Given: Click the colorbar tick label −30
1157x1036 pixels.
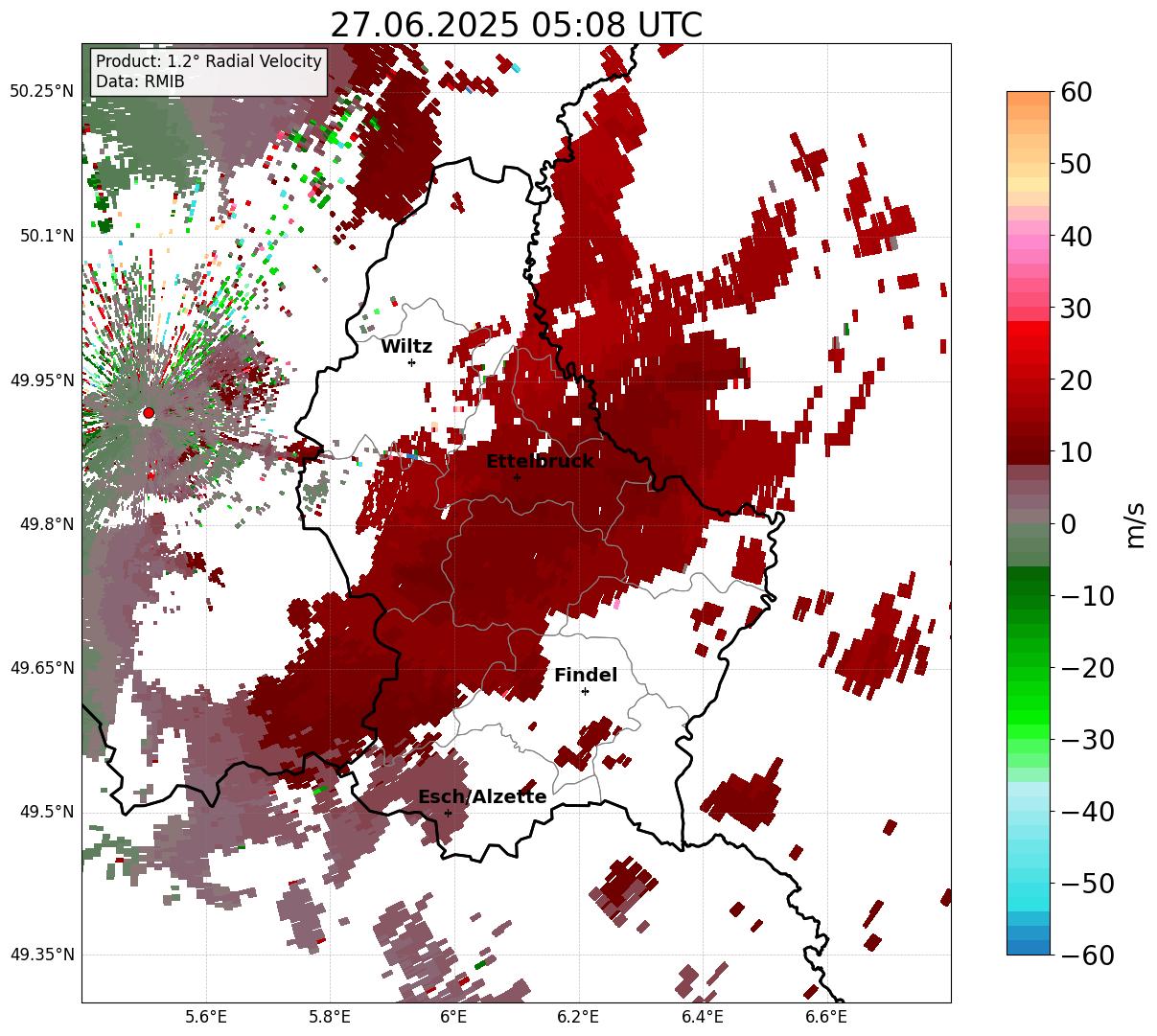Looking at the screenshot, I should [x=1088, y=740].
